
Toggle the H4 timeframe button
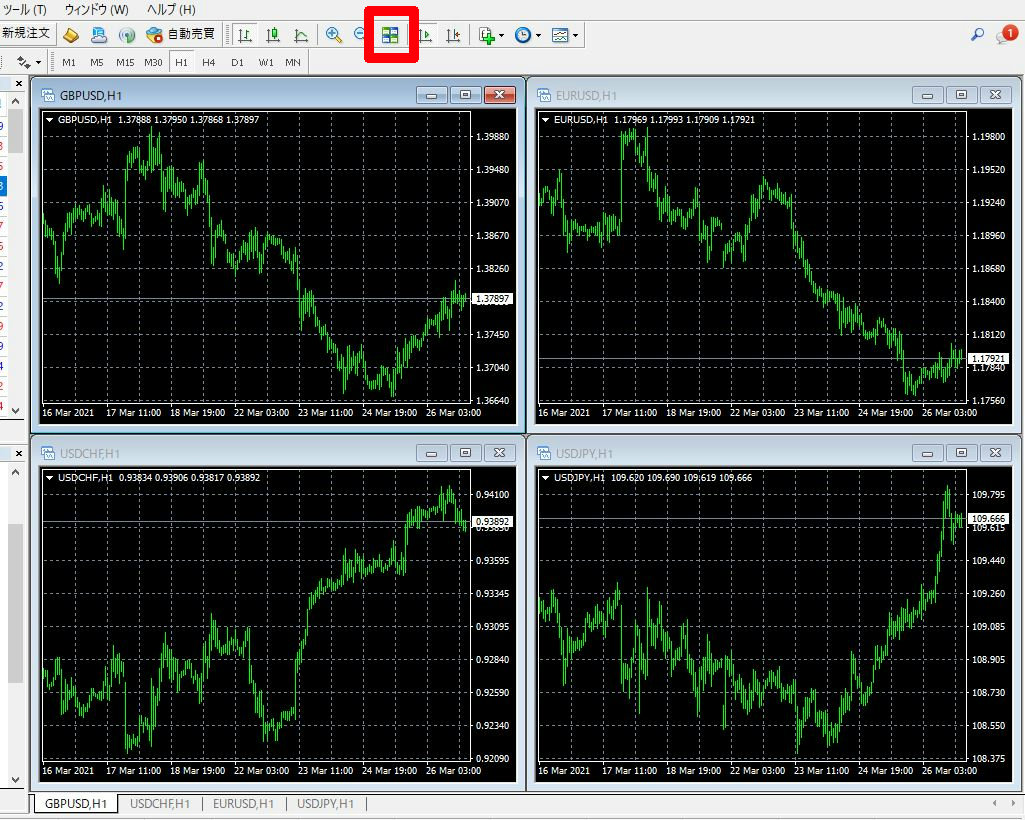click(209, 61)
